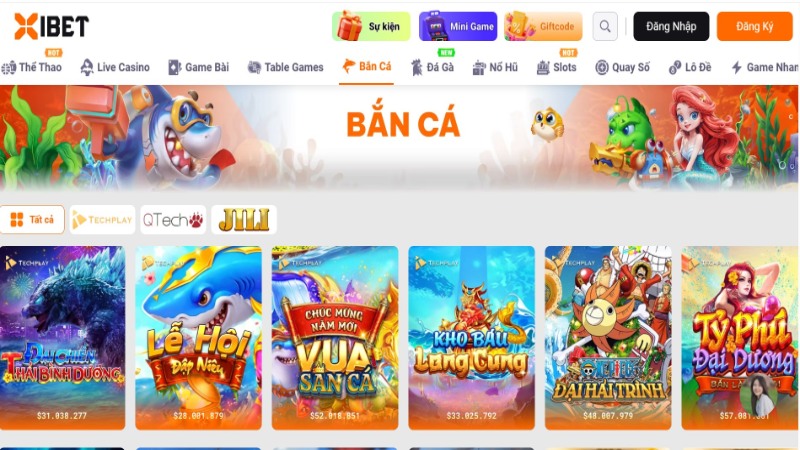
Task: Filter games by QTech provider
Action: click(173, 219)
